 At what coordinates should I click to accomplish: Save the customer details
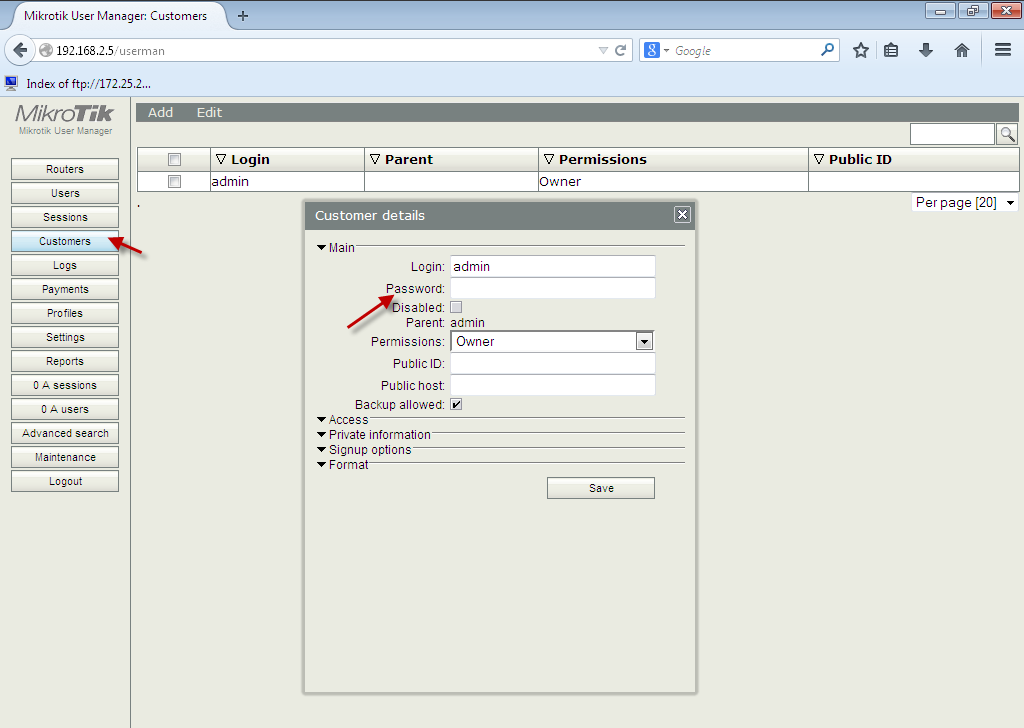click(601, 488)
